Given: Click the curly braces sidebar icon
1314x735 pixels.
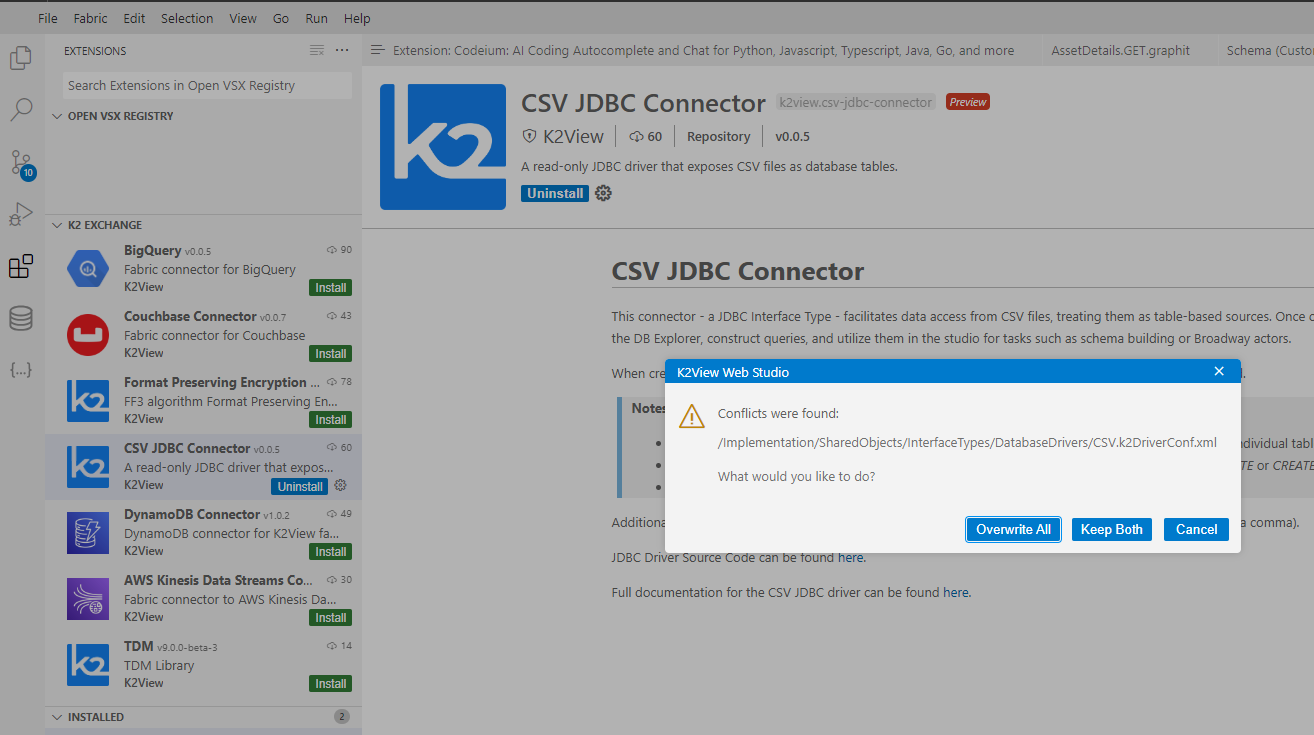Looking at the screenshot, I should 21,370.
